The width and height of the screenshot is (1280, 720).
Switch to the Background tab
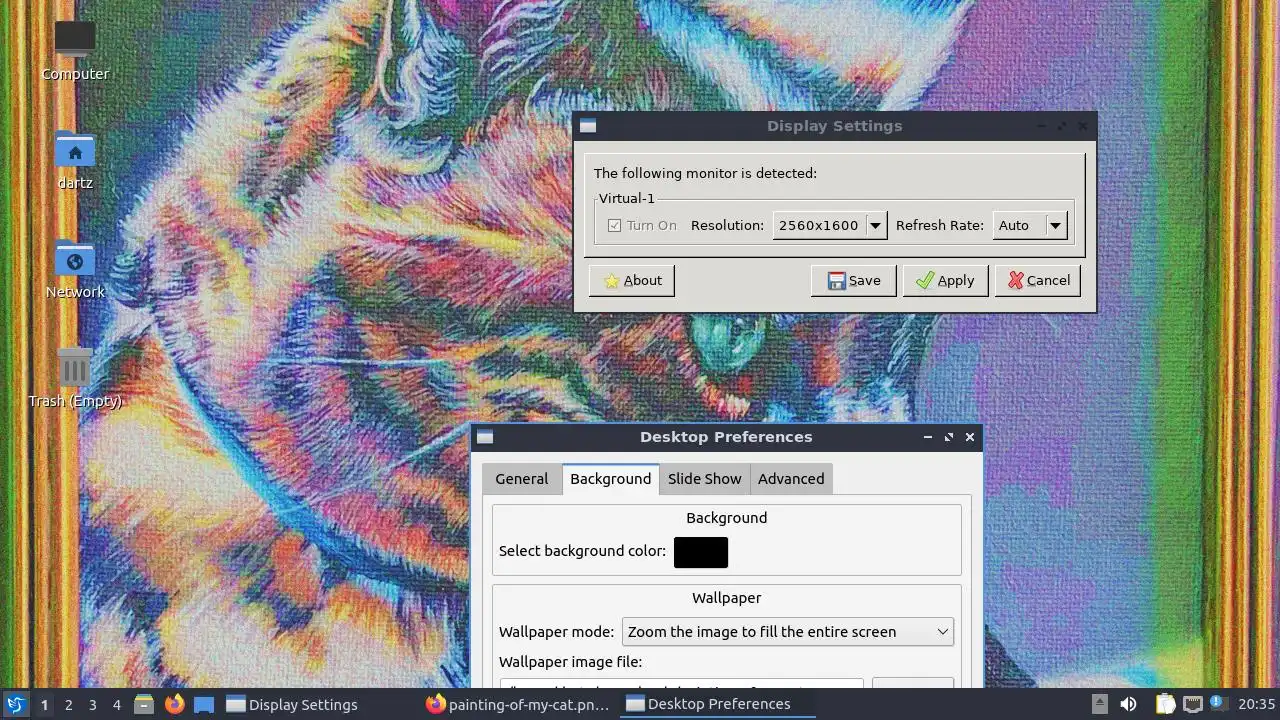tap(610, 479)
